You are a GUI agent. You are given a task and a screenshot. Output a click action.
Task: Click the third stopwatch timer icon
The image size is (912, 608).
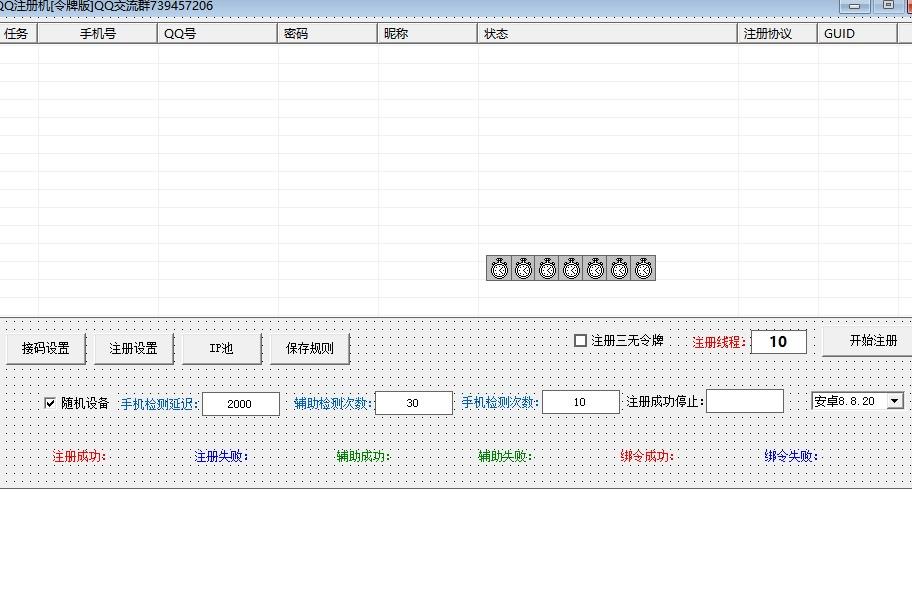(x=547, y=268)
